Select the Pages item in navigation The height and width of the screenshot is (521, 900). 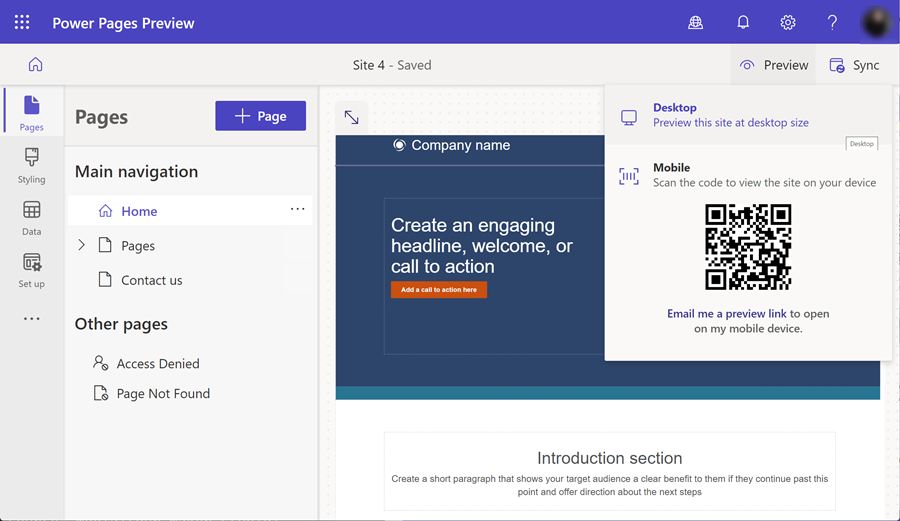pyautogui.click(x=138, y=246)
